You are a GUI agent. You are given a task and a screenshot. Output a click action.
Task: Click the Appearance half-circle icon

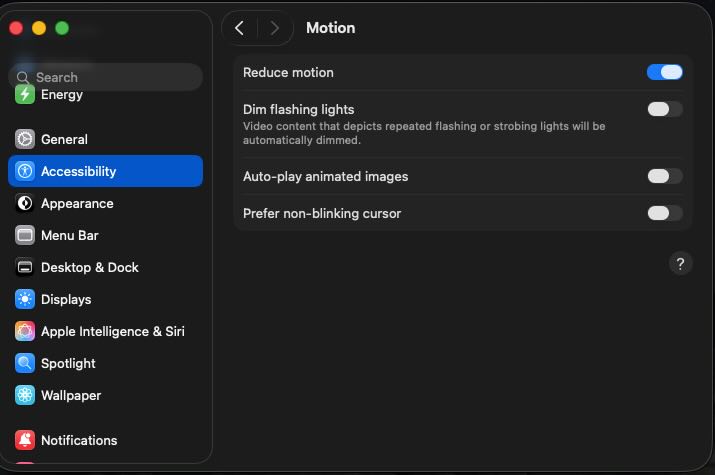click(25, 203)
